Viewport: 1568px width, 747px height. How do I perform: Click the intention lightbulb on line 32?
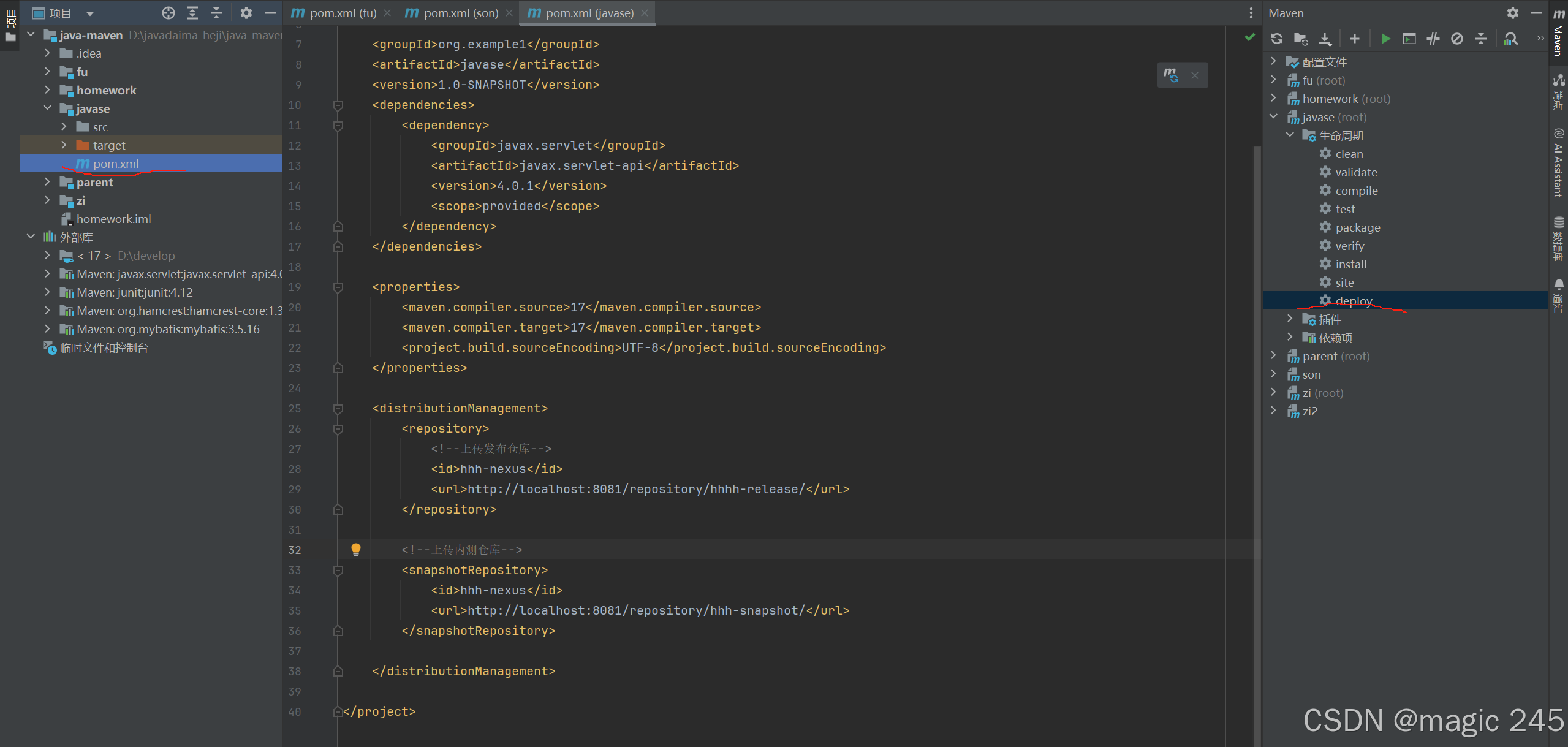[x=355, y=549]
